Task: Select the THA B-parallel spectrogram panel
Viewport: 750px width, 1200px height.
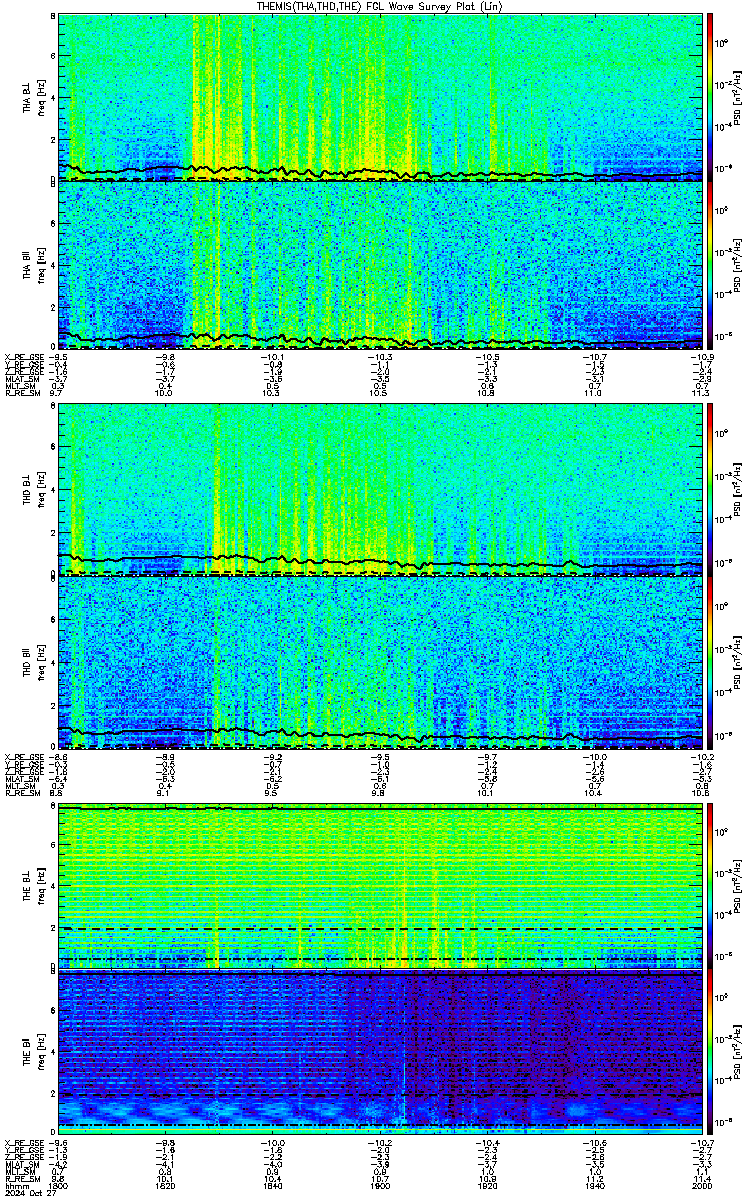Action: point(381,265)
